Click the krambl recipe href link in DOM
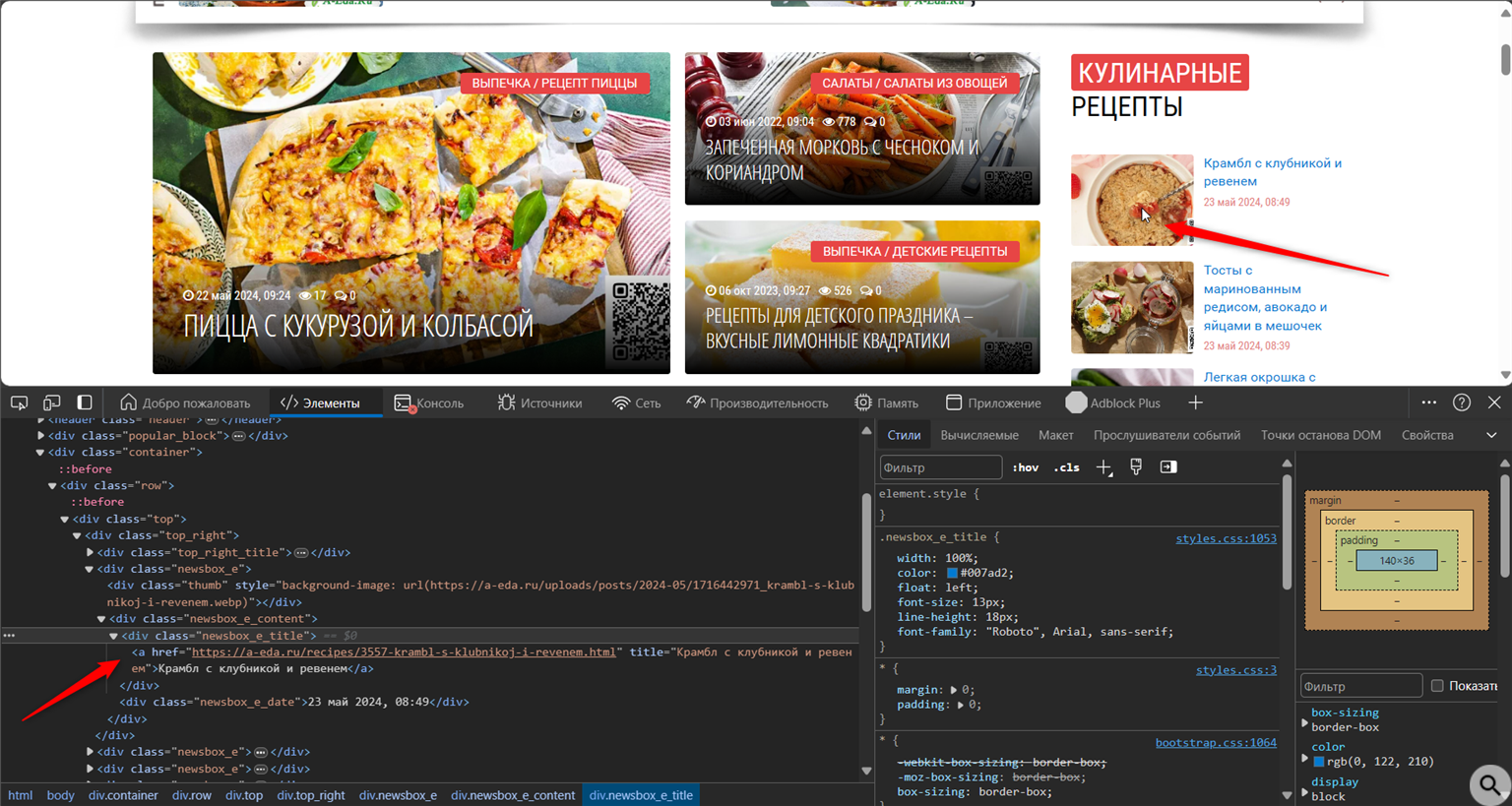Screen dimensions: 1512x806 point(404,652)
